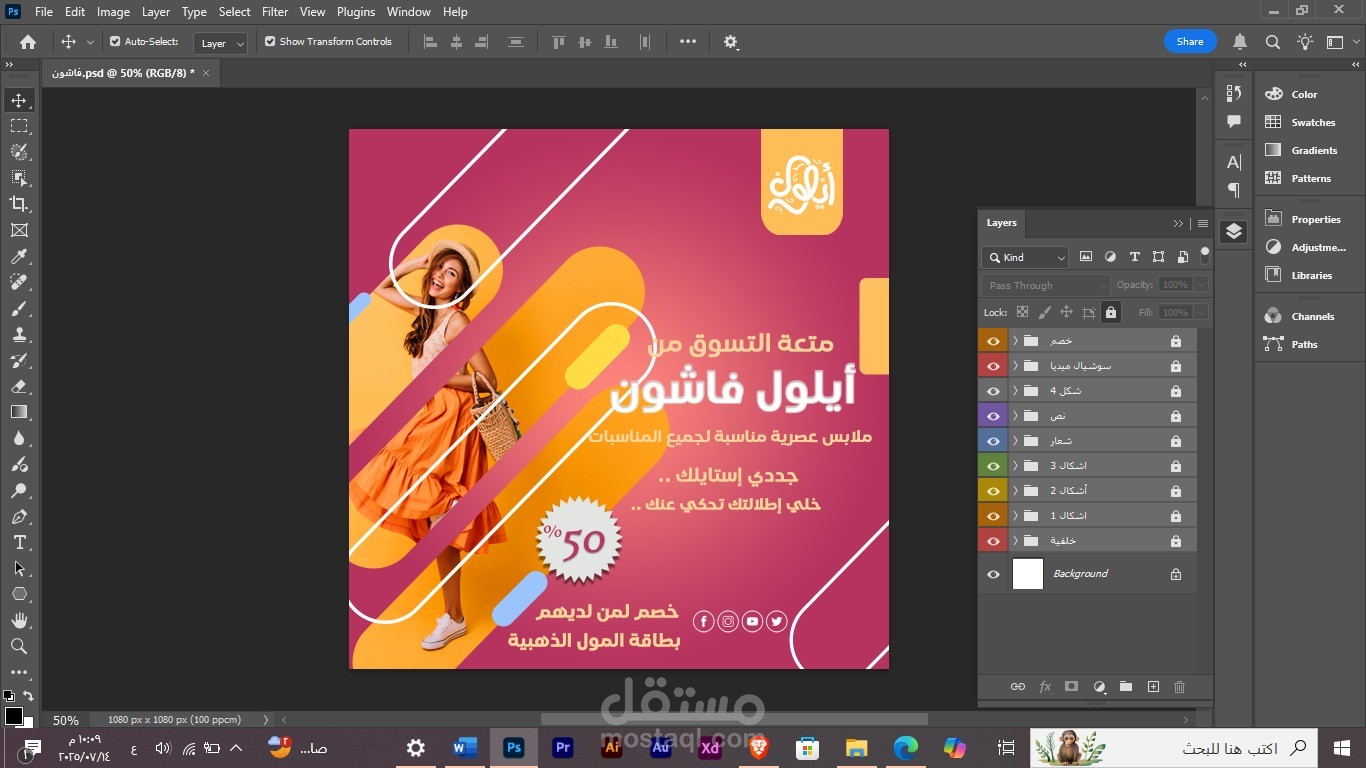The width and height of the screenshot is (1366, 768).
Task: Select the Spot Healing Brush tool
Action: (19, 283)
